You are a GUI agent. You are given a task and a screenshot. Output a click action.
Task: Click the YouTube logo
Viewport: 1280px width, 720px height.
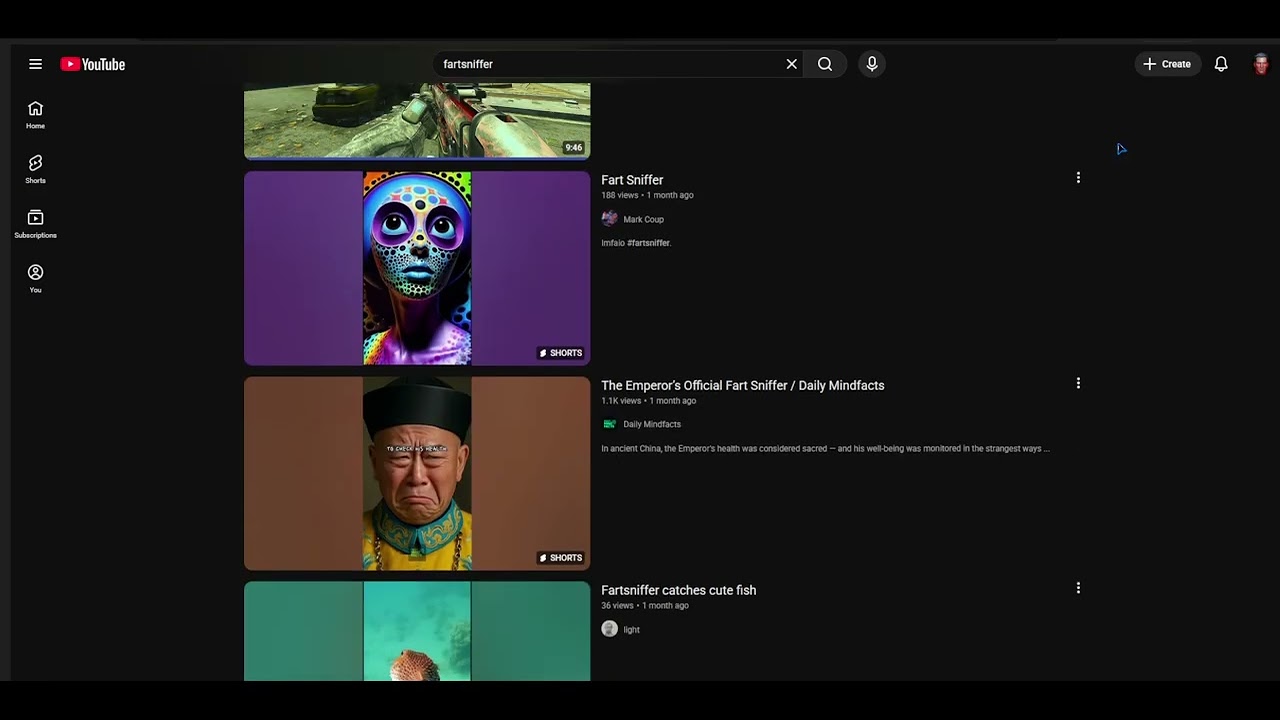coord(92,64)
